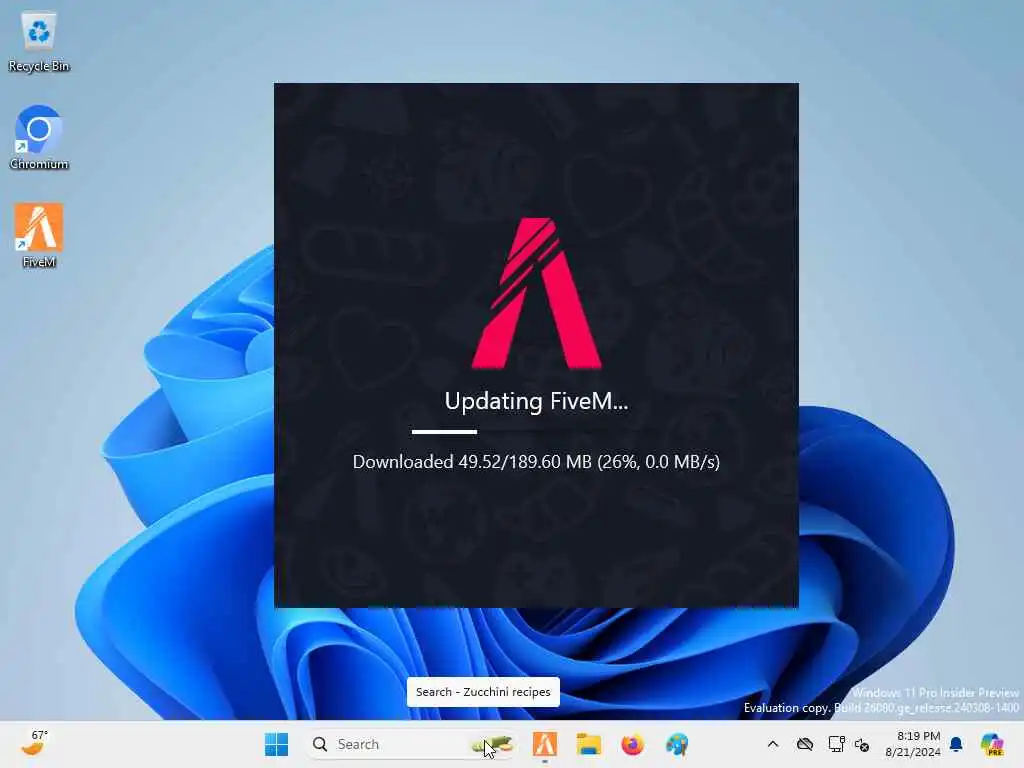The width and height of the screenshot is (1024, 768).
Task: Select the Chromium desktop shortcut
Action: 39,139
